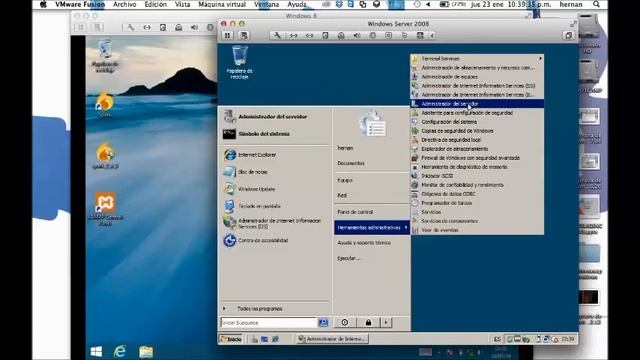Open the wrench settings icon in Server 2008 toolbar
640x360 pixels.
click(x=277, y=36)
